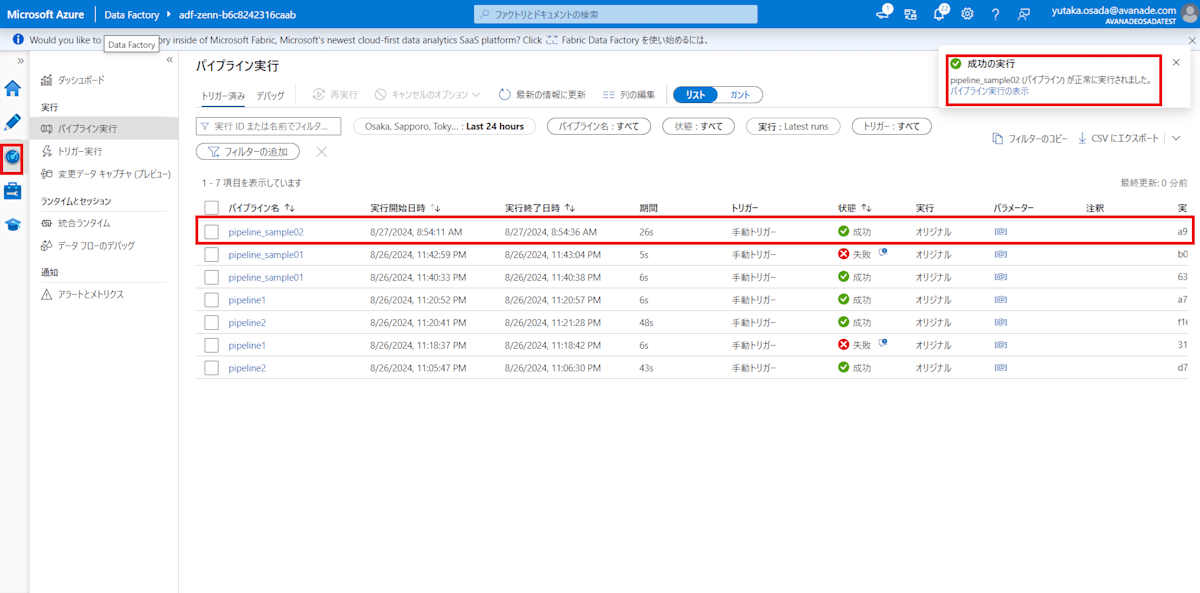This screenshot has width=1200, height=593.
Task: Open the pipeline_sample02 run link
Action: 266,231
